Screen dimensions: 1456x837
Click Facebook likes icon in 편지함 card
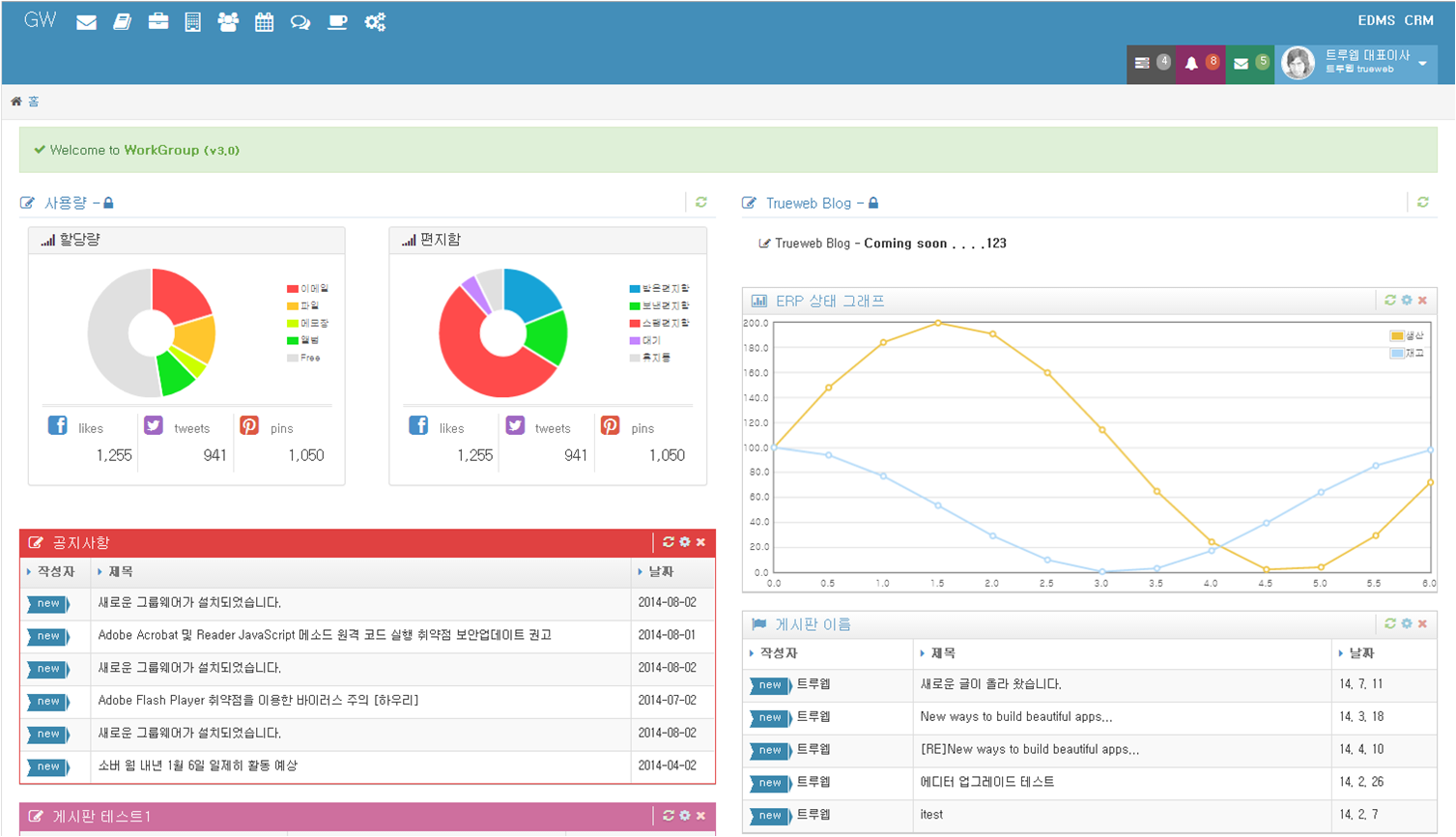(418, 425)
